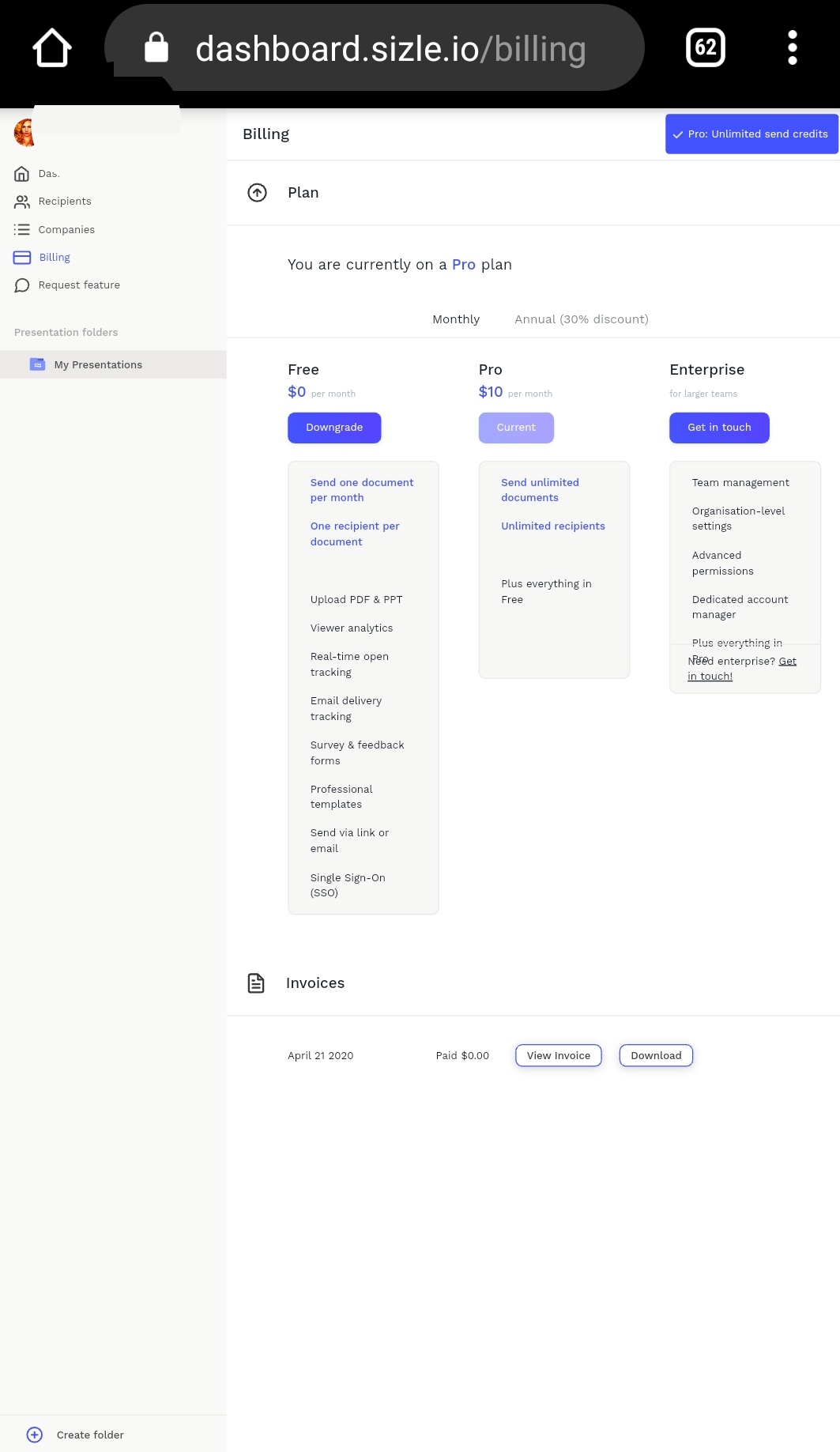840x1452 pixels.
Task: Click the browser address bar URL
Action: 390,49
